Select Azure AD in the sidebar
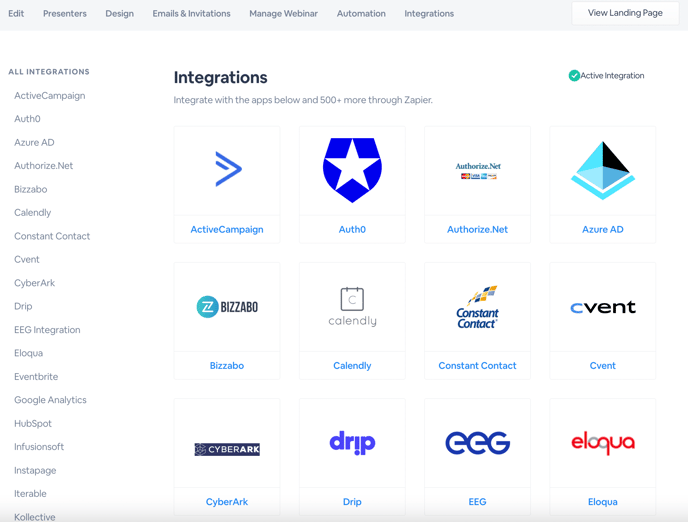Image resolution: width=688 pixels, height=522 pixels. [34, 143]
